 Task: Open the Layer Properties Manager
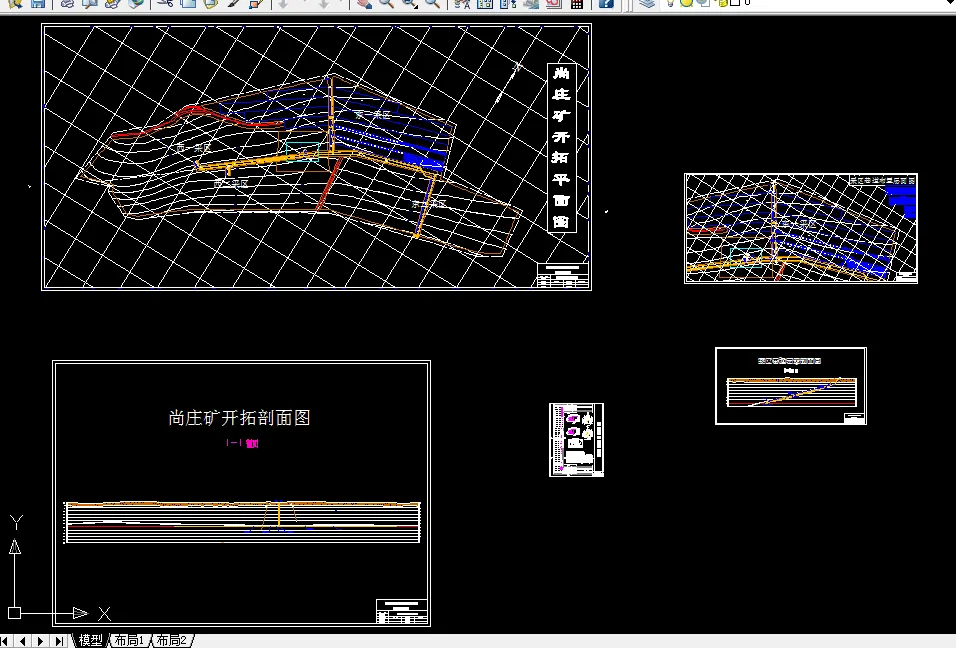click(x=646, y=5)
